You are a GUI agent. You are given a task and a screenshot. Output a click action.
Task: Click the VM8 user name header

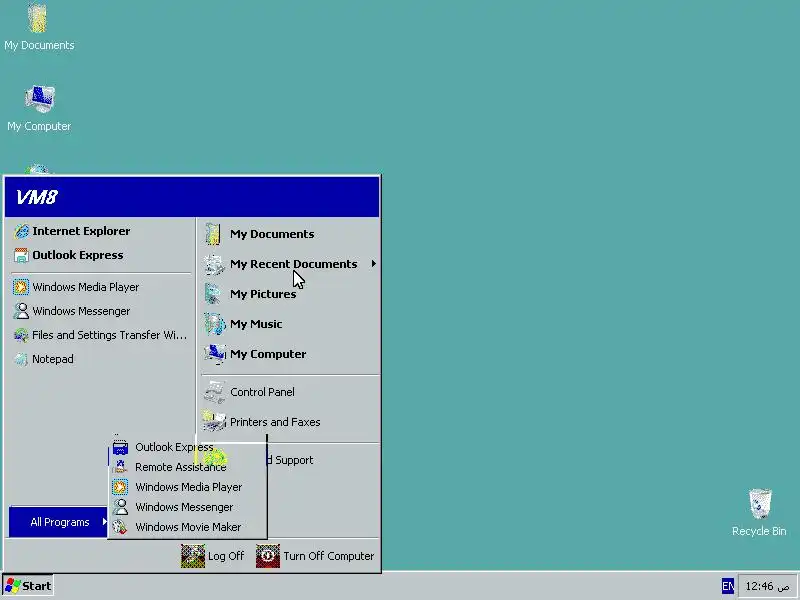(37, 197)
